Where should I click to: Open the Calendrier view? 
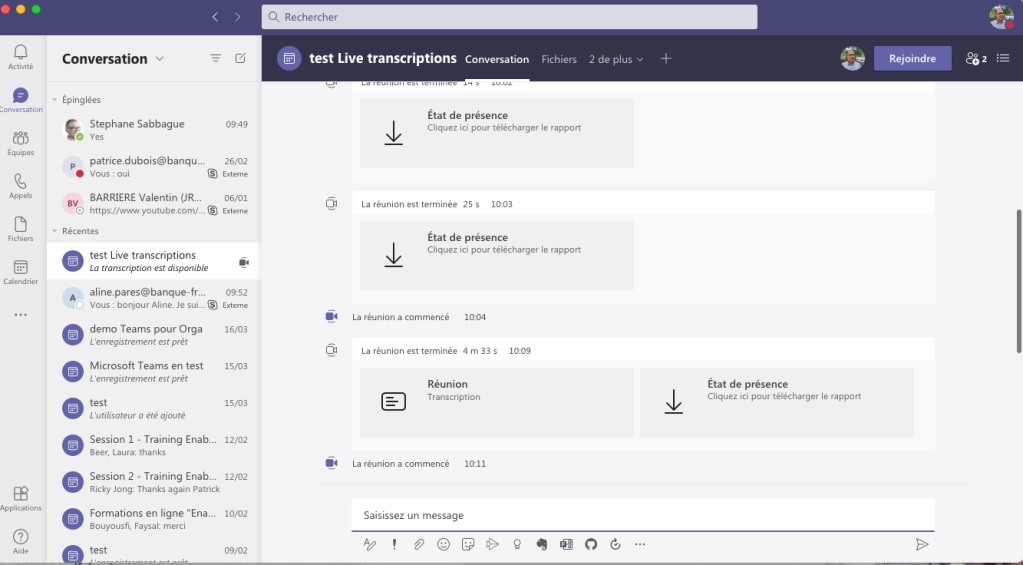pos(20,272)
